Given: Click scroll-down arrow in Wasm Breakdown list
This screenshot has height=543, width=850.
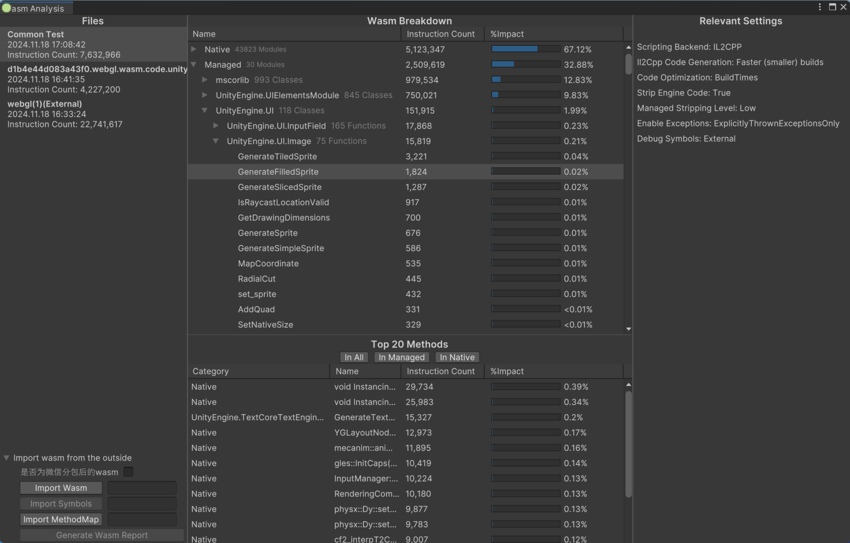Looking at the screenshot, I should click(x=628, y=329).
